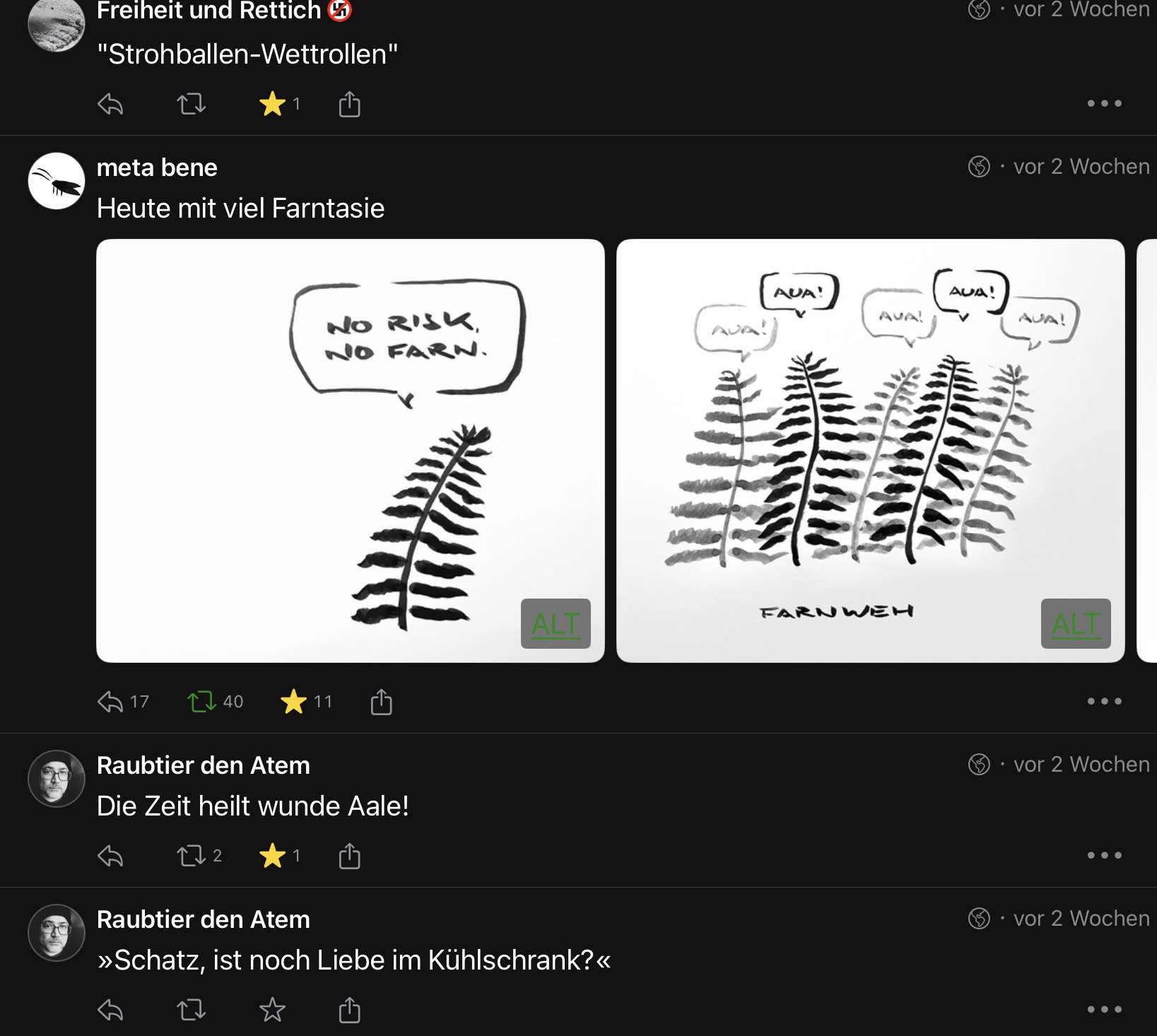
Task: Boost the "Strohballen-Wettrollen" post
Action: (x=191, y=105)
